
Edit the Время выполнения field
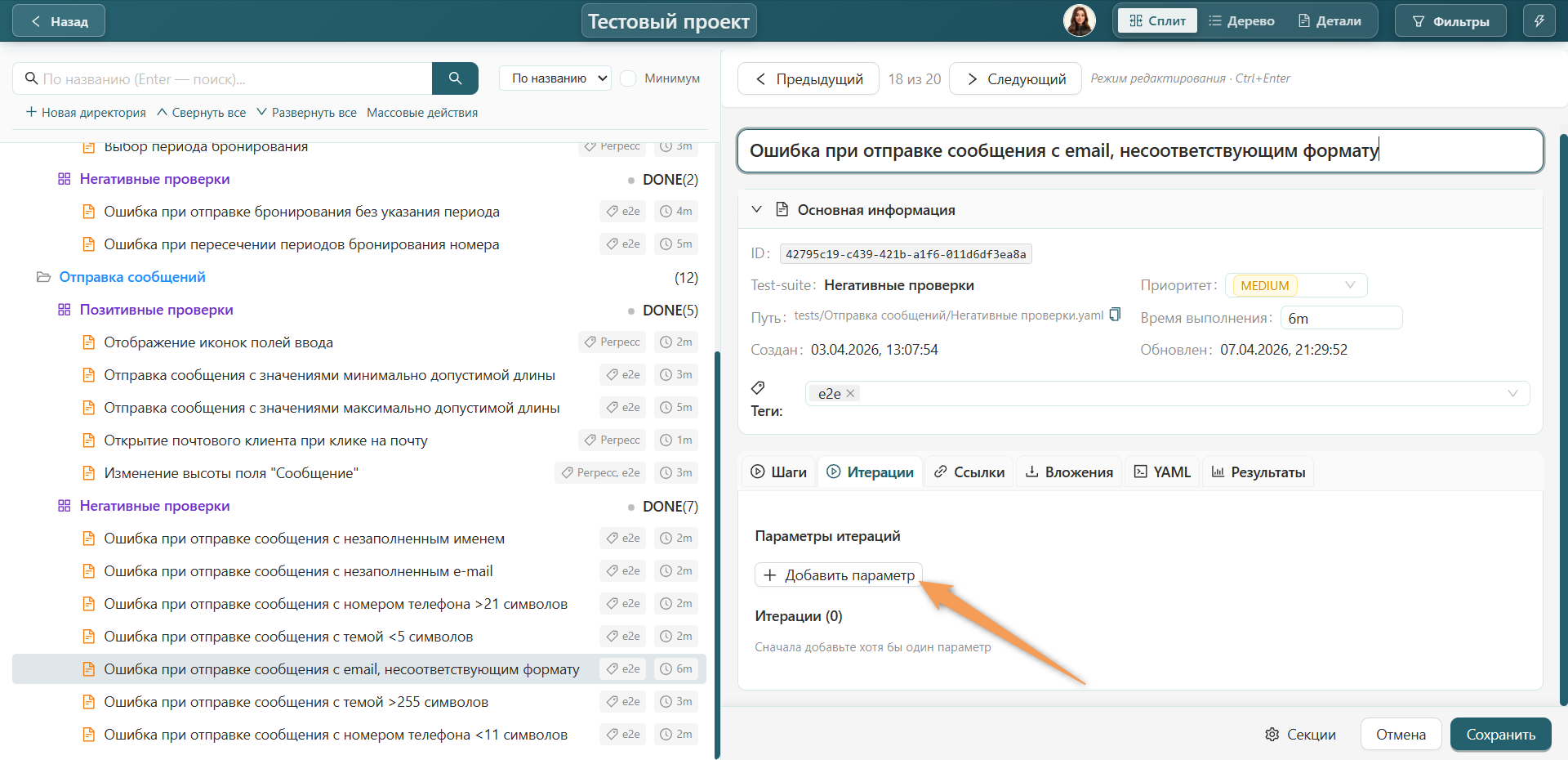pos(1341,318)
